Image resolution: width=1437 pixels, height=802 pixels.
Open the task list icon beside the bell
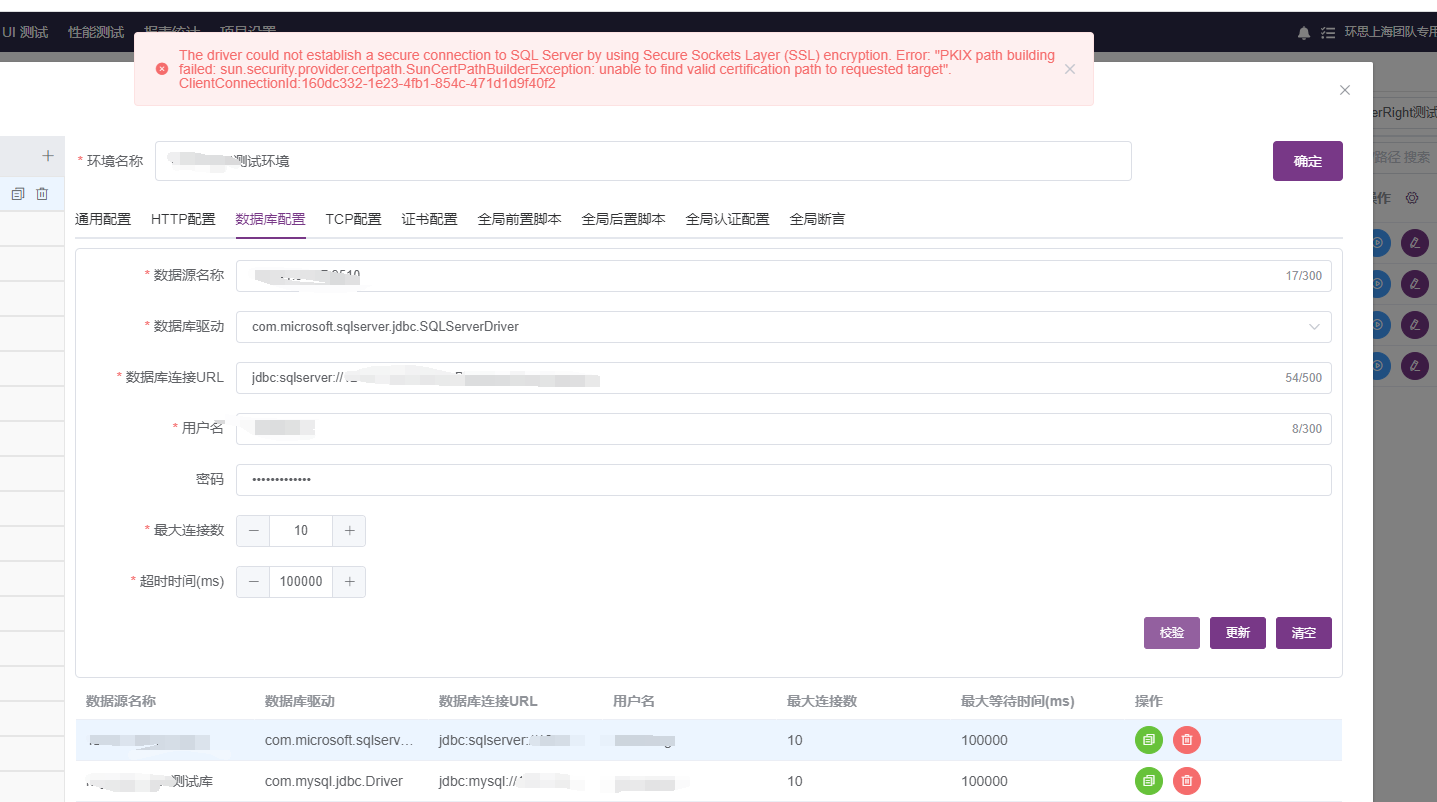pos(1328,33)
